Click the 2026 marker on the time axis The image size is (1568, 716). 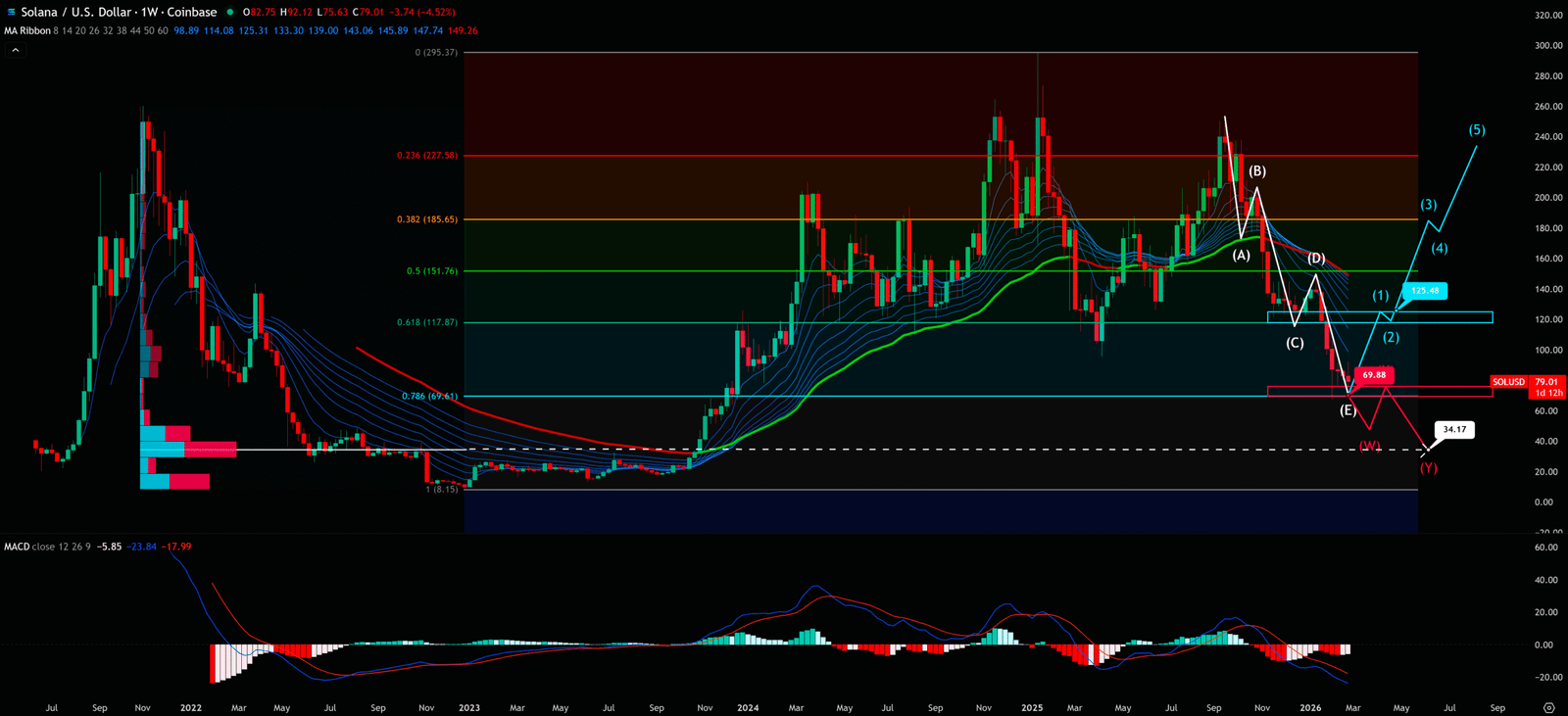(x=1310, y=707)
